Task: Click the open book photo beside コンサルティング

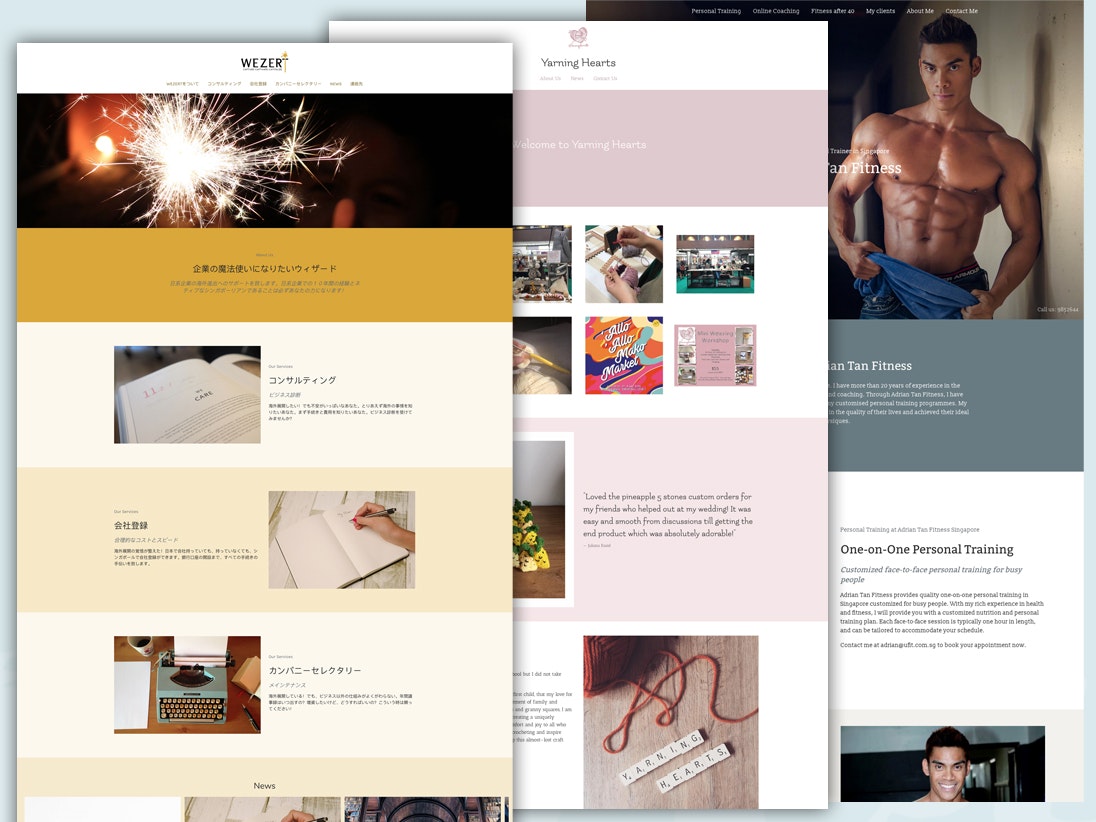Action: tap(187, 394)
